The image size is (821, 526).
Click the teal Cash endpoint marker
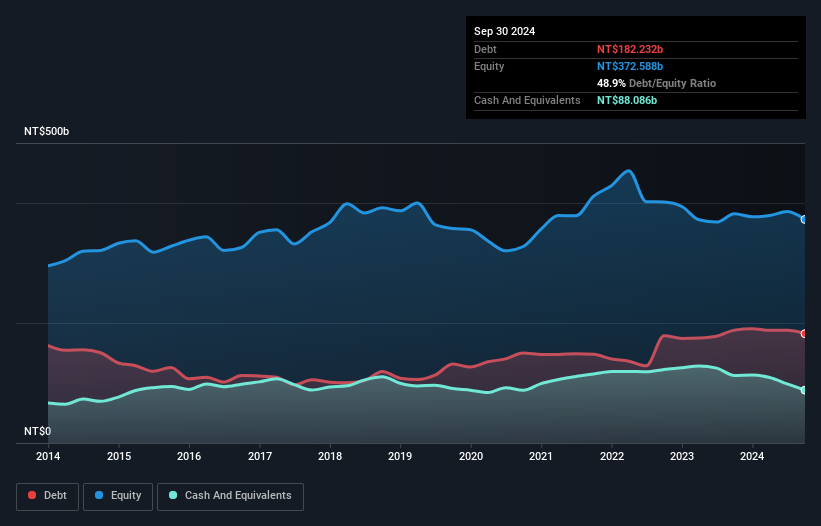(x=804, y=390)
